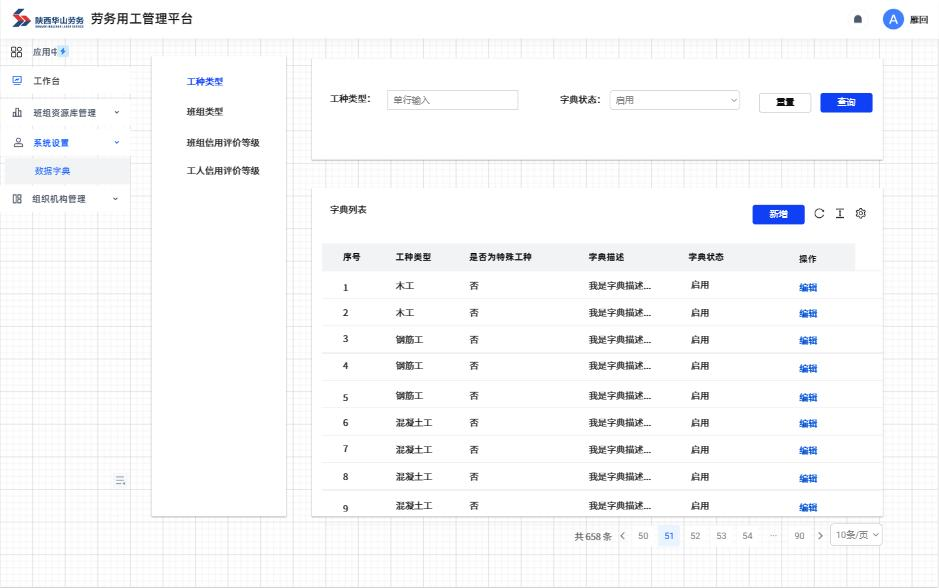This screenshot has width=939, height=588.
Task: Go to next page arrow in pagination
Action: (820, 536)
